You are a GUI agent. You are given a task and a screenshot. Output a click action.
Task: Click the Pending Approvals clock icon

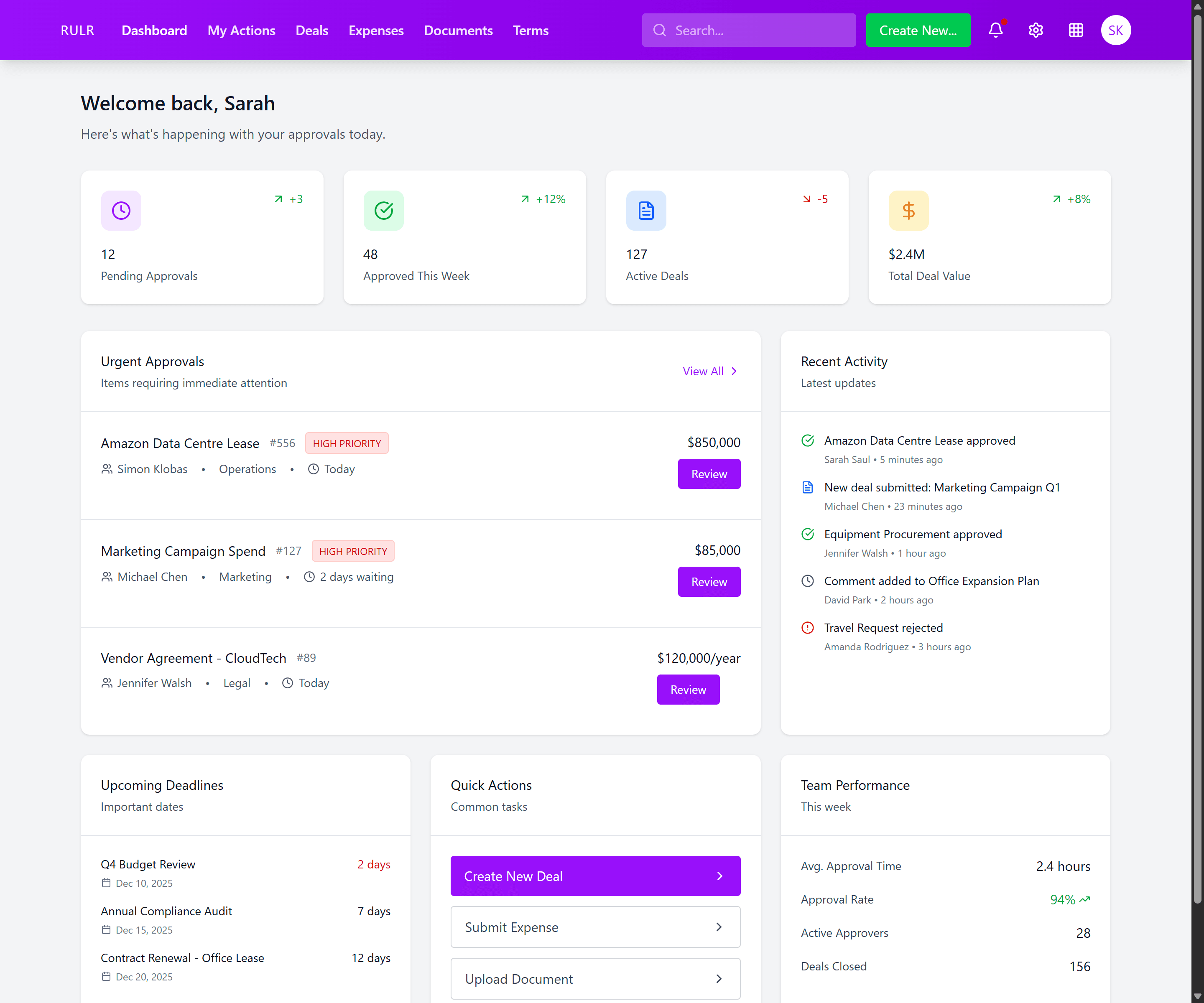tap(121, 210)
